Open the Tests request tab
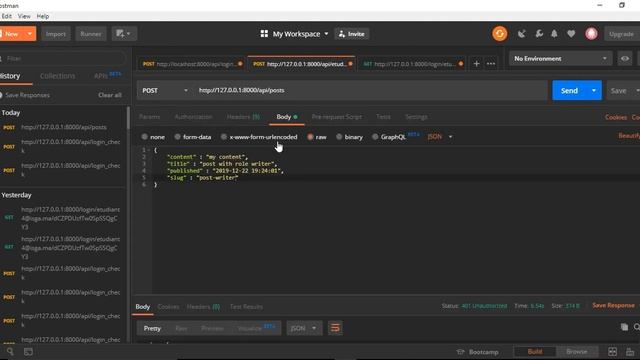The width and height of the screenshot is (640, 360). pos(383,117)
